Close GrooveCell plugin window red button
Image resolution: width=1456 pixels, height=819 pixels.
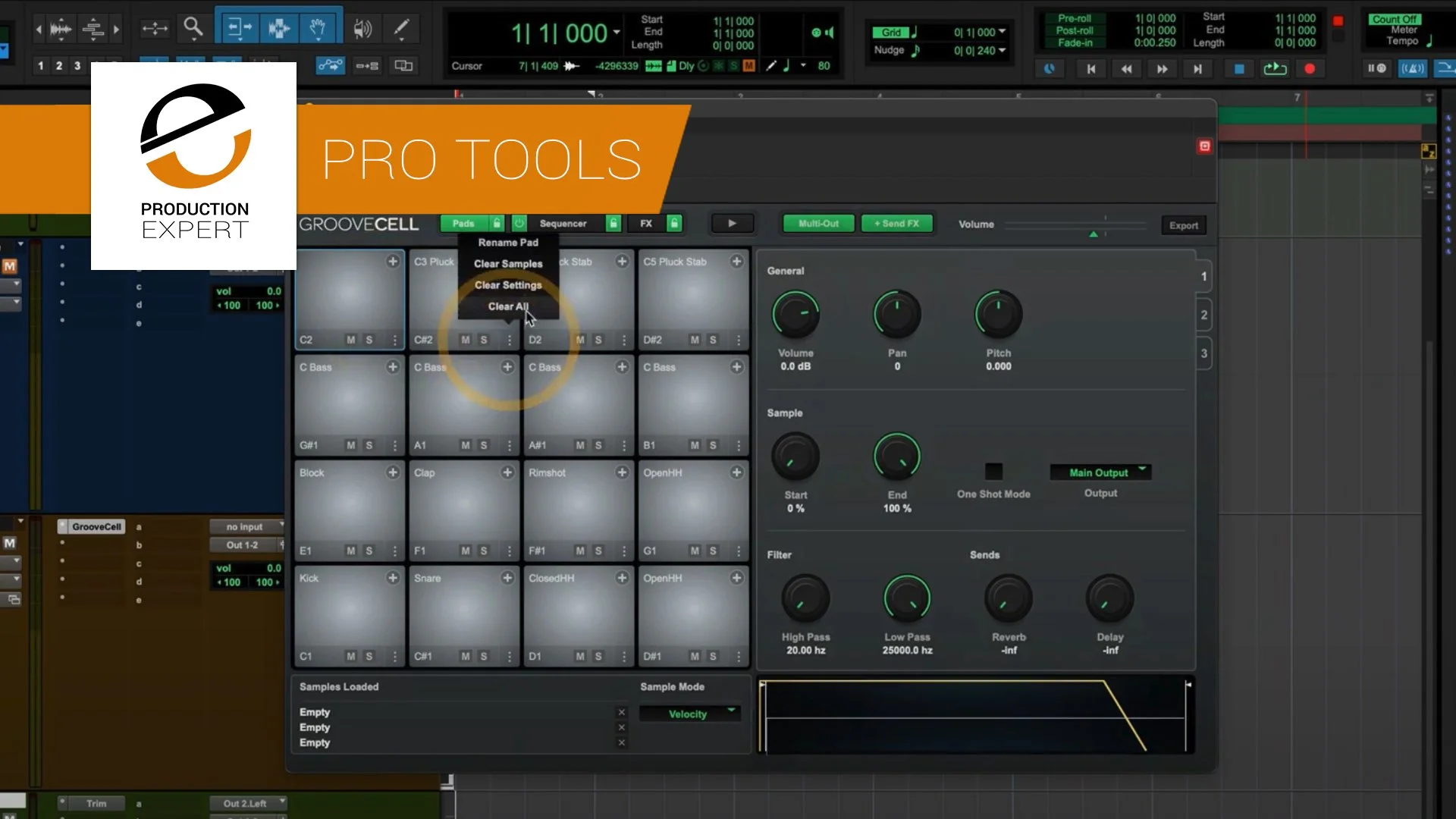(x=1204, y=146)
